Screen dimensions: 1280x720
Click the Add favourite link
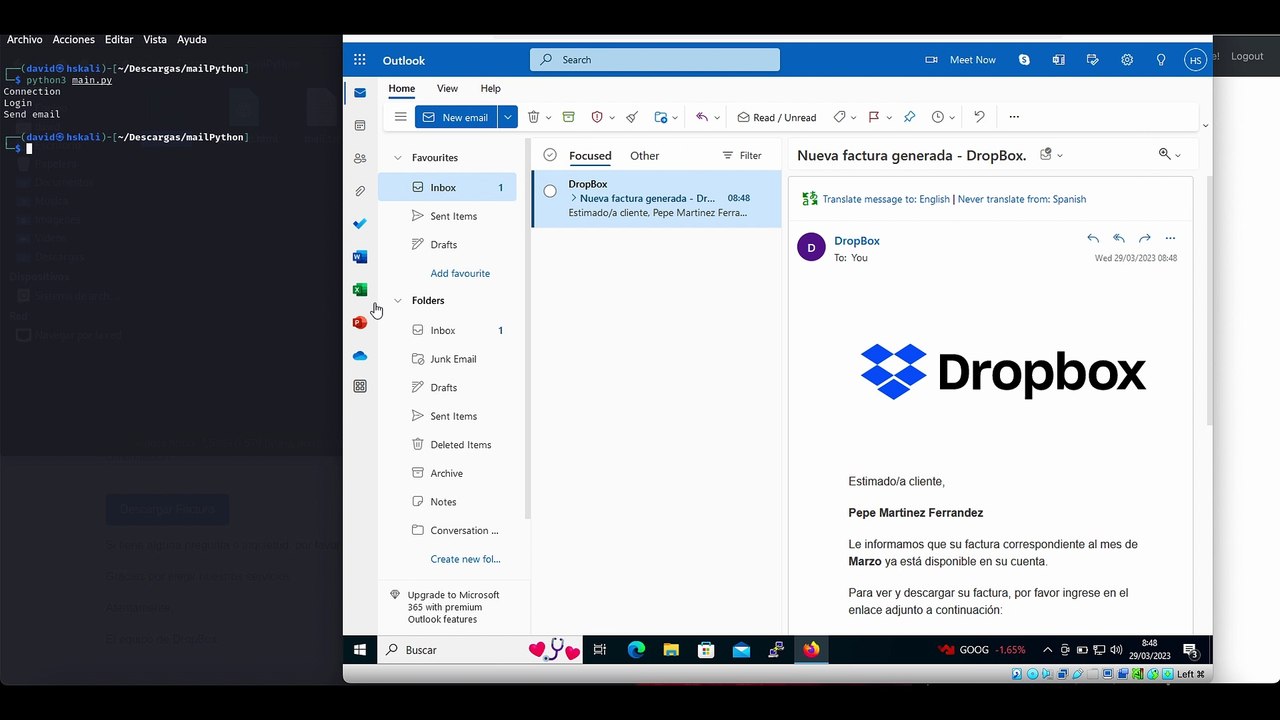[x=460, y=273]
